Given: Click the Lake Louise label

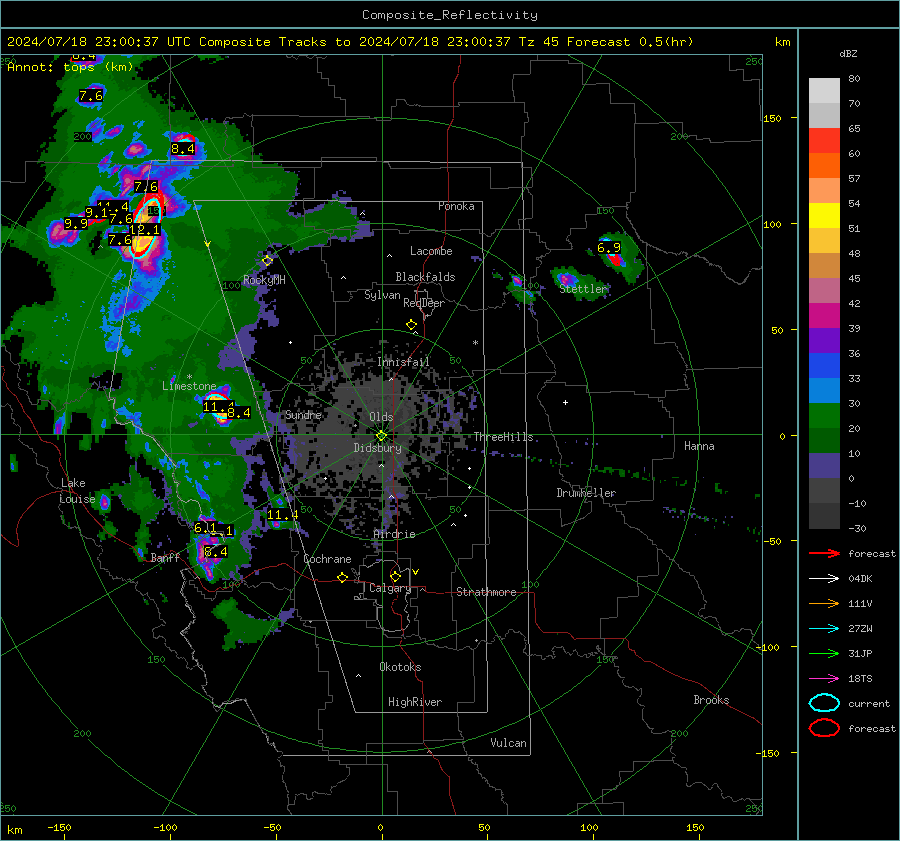Looking at the screenshot, I should pos(77,491).
